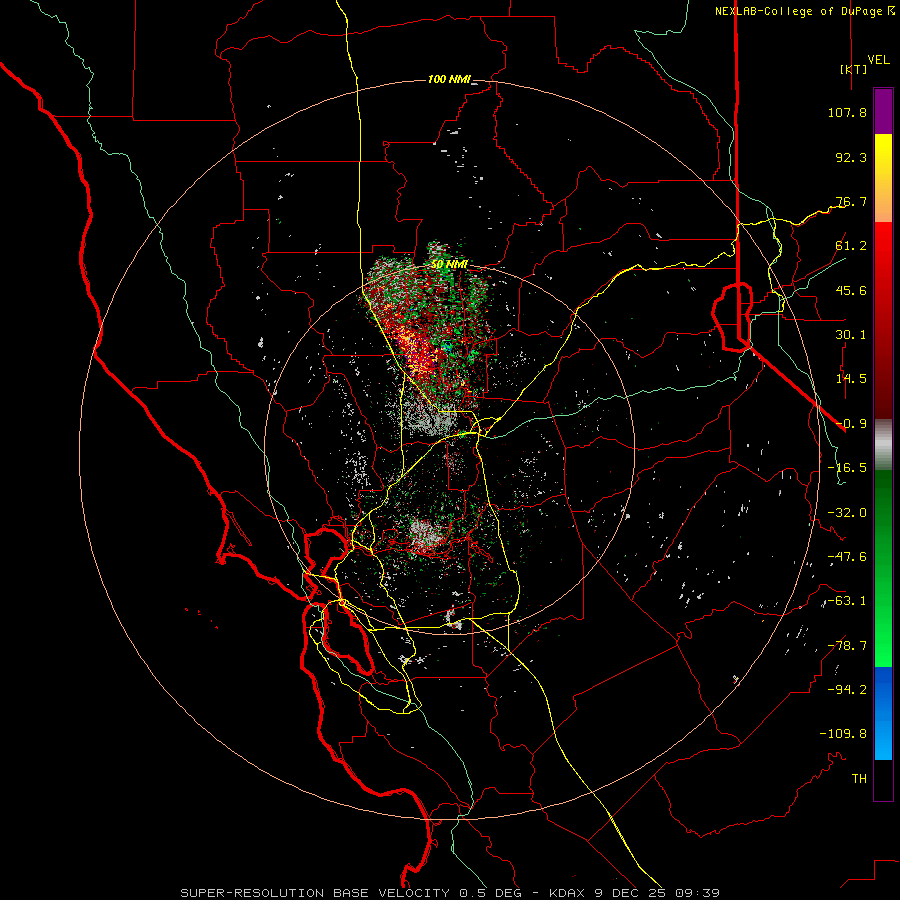Click the 50 NMI range ring label
This screenshot has height=900, width=900.
(449, 264)
